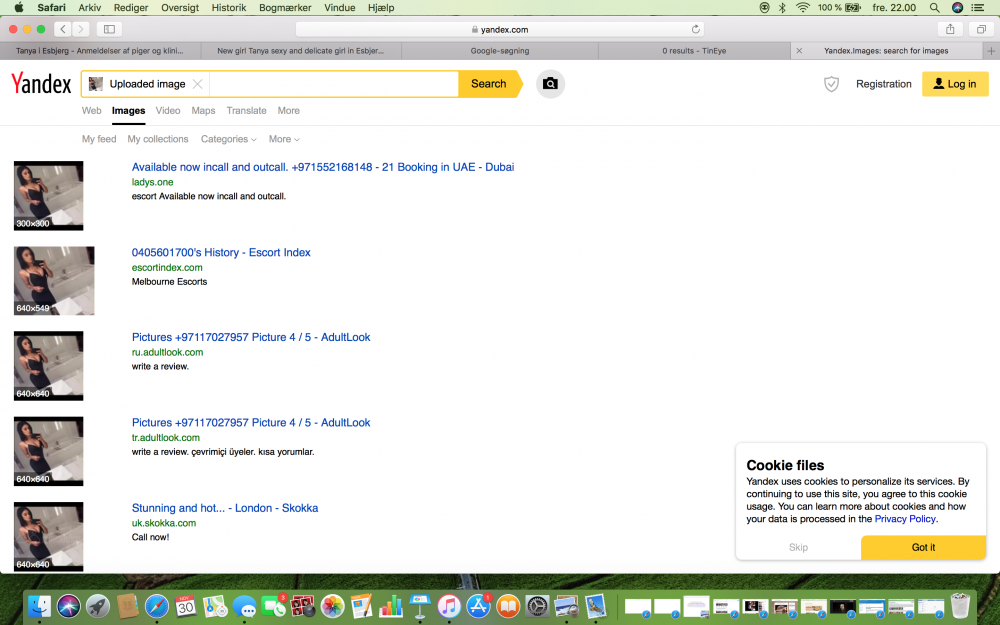Remove the Uploaded image from search
Screen dimensions: 1000x625
pyautogui.click(x=198, y=84)
